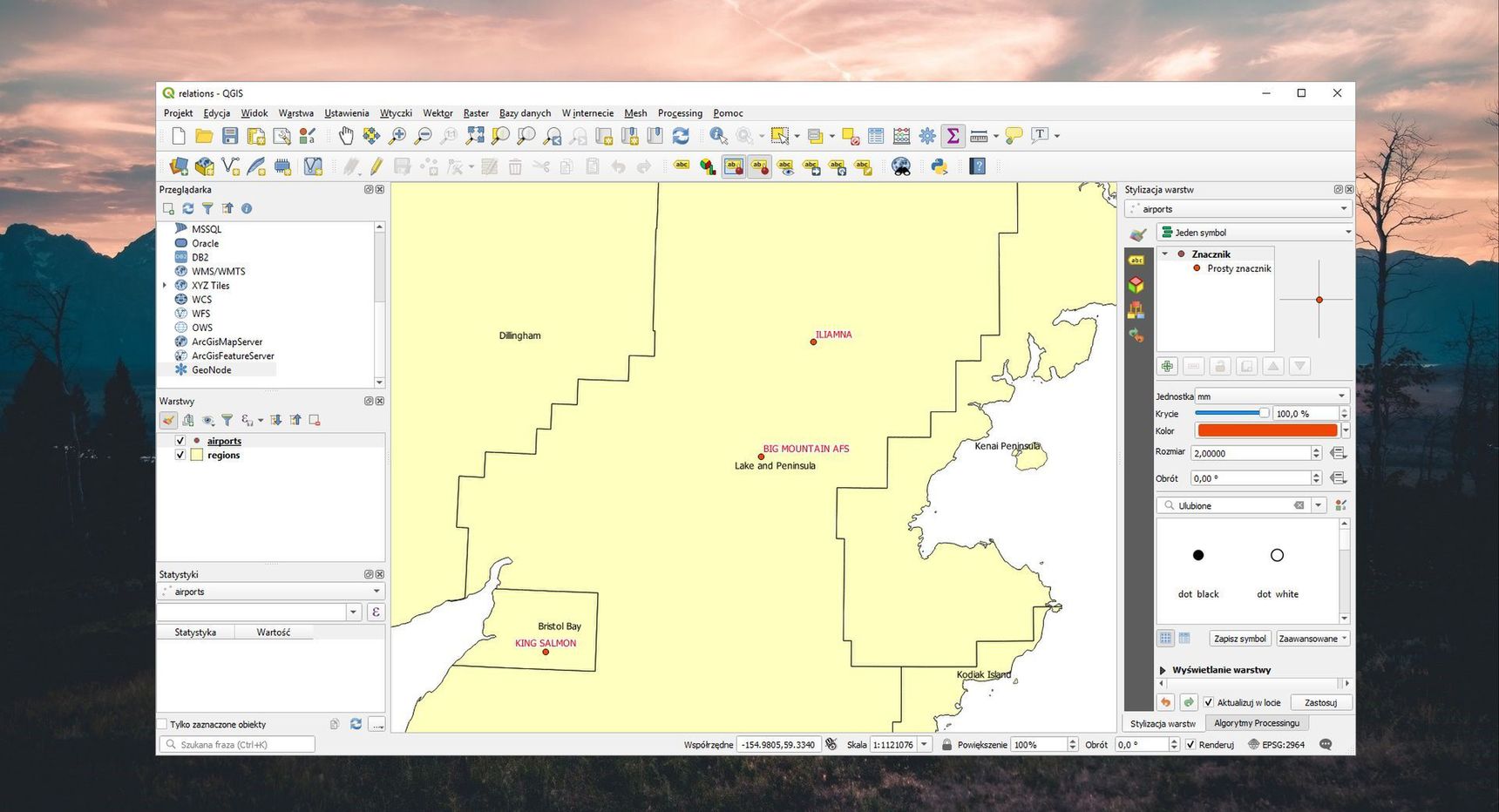This screenshot has height=812, width=1499.
Task: Deselect all features icon
Action: [x=851, y=136]
